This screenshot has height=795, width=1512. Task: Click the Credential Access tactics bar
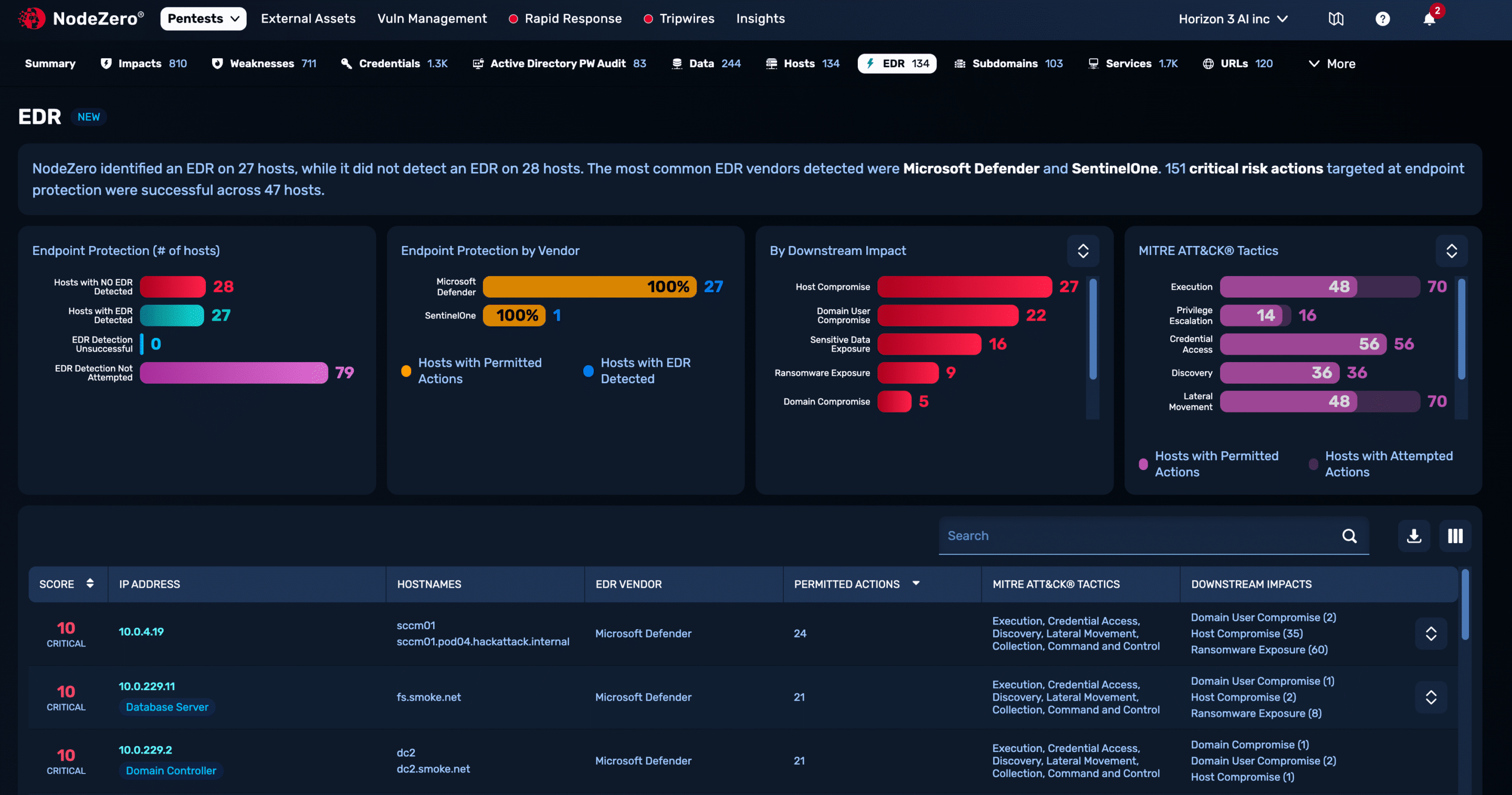pos(1303,344)
